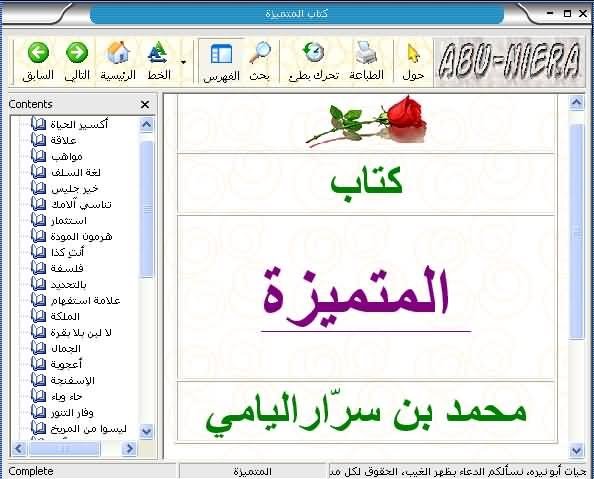
Task: Click the contents horizontal scroll right arrow
Action: (x=130, y=449)
